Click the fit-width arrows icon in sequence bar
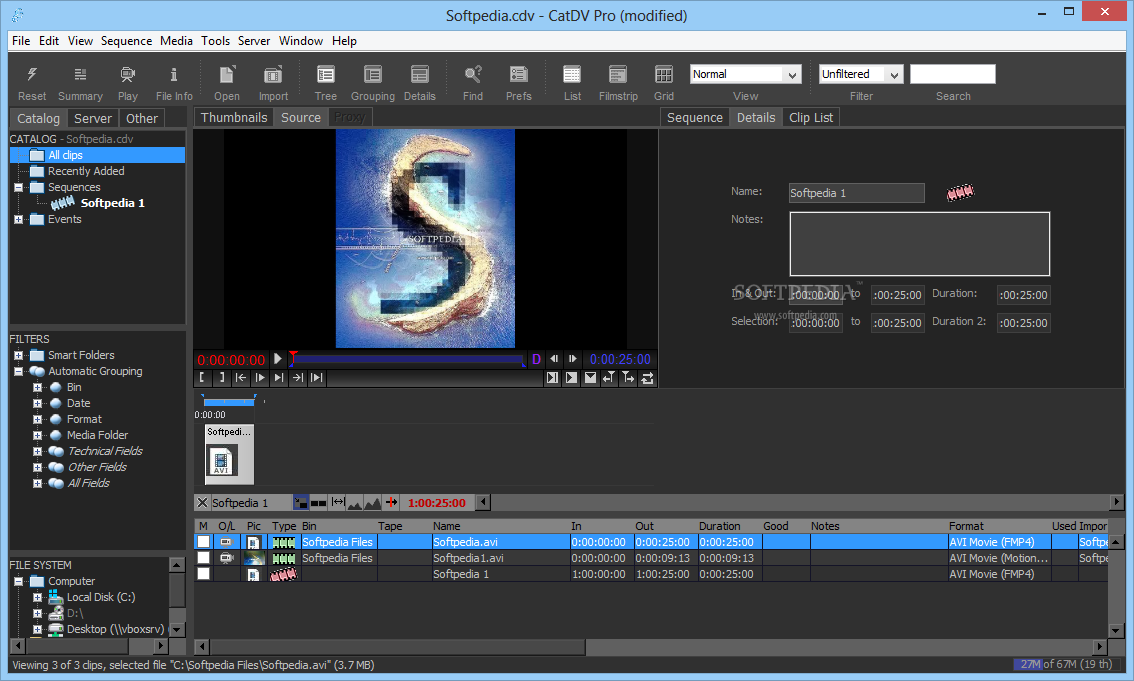Screen dimensions: 1134x681 click(x=338, y=502)
